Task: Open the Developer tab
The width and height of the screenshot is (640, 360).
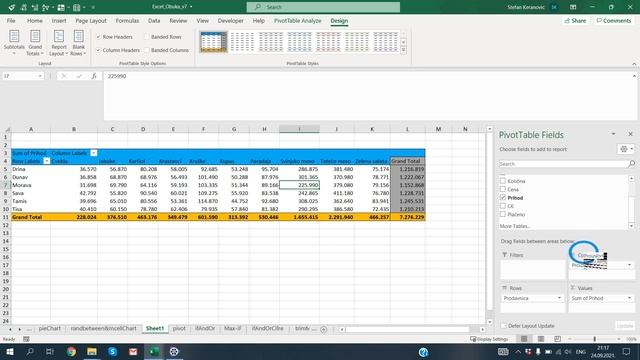Action: [231, 20]
